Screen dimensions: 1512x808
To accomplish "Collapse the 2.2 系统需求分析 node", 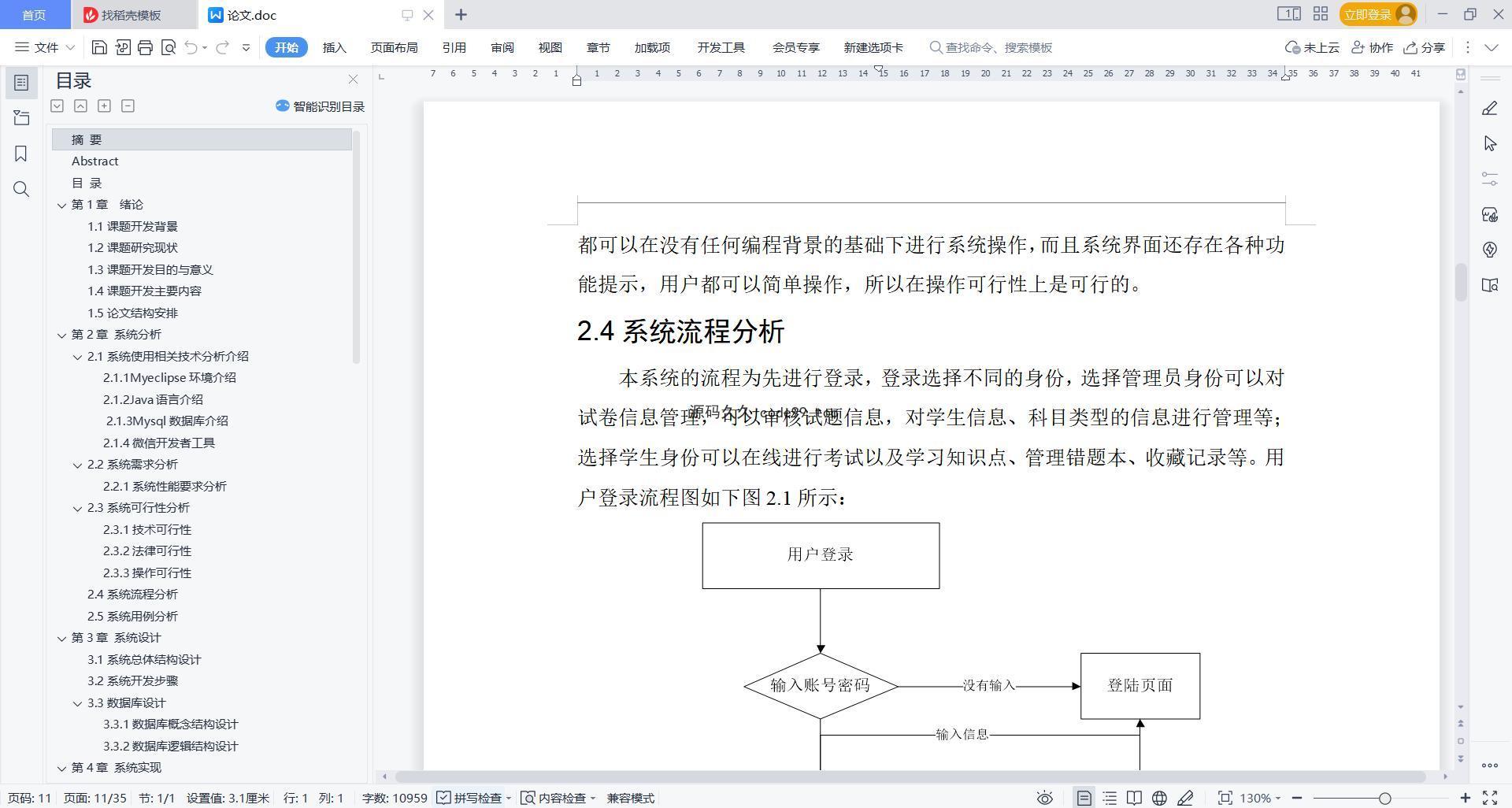I will tap(77, 465).
